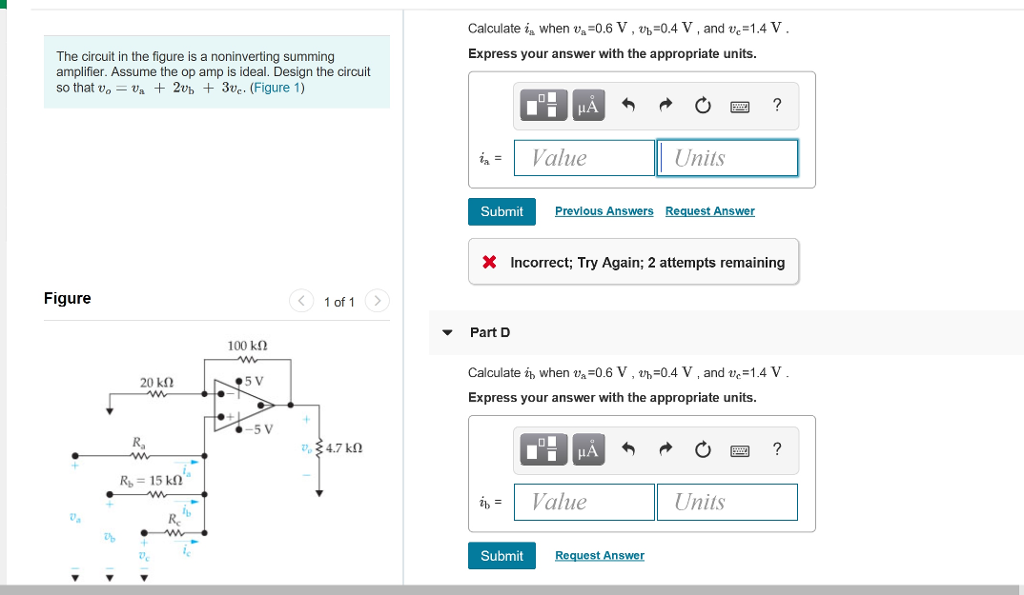
Task: Click the next figure chevron
Action: [x=377, y=300]
